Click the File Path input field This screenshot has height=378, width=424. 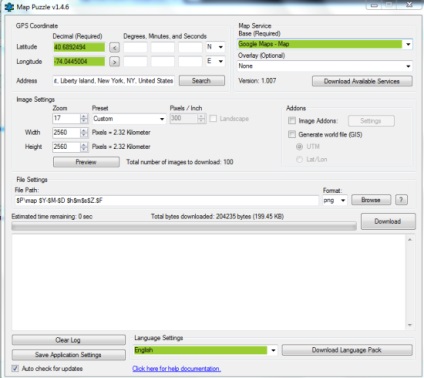[166, 200]
